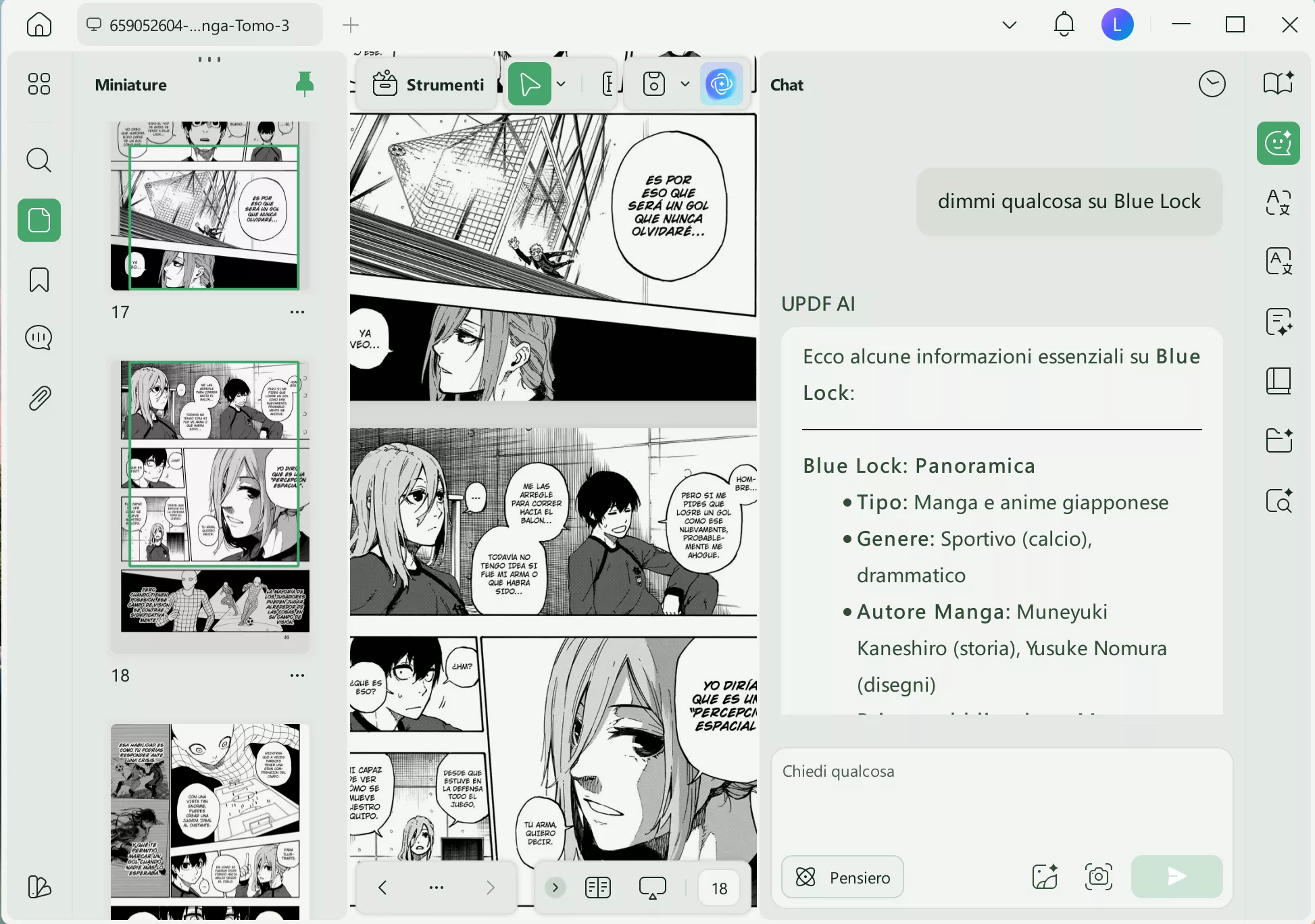
Task: Open options for page 17 thumbnail
Action: (x=297, y=312)
